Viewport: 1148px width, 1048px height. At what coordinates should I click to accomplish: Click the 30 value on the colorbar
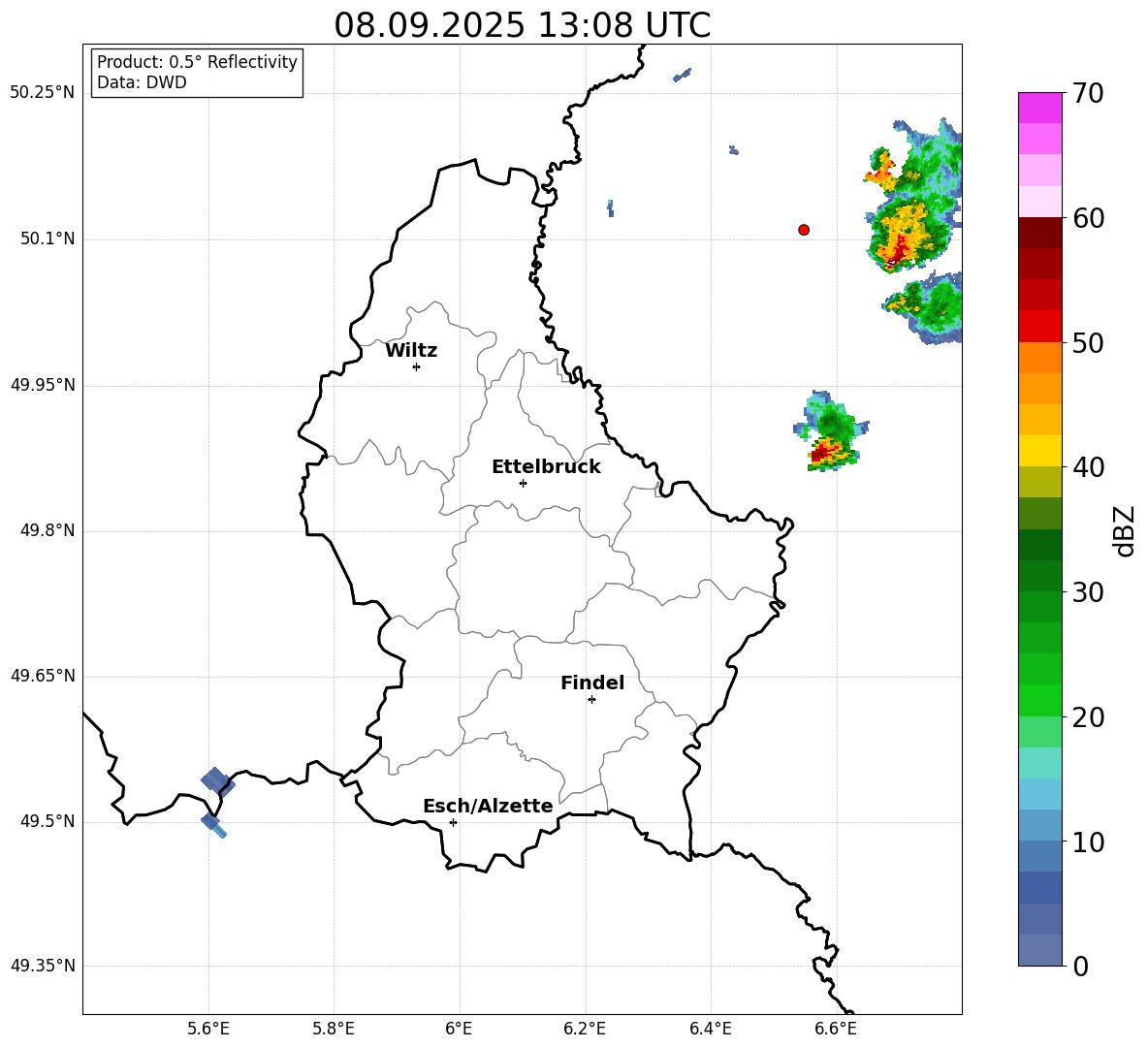[x=1087, y=592]
